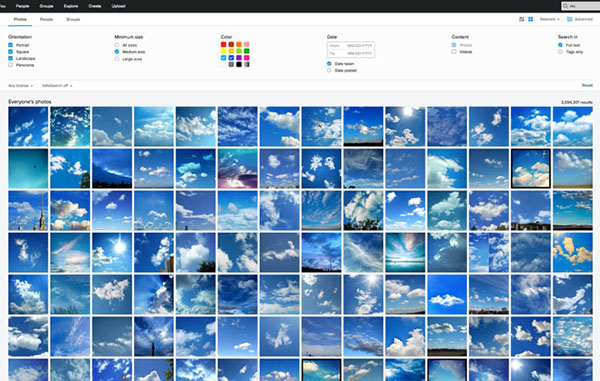Uncheck the Portrait orientation checkbox
This screenshot has height=381, width=600.
tap(10, 45)
